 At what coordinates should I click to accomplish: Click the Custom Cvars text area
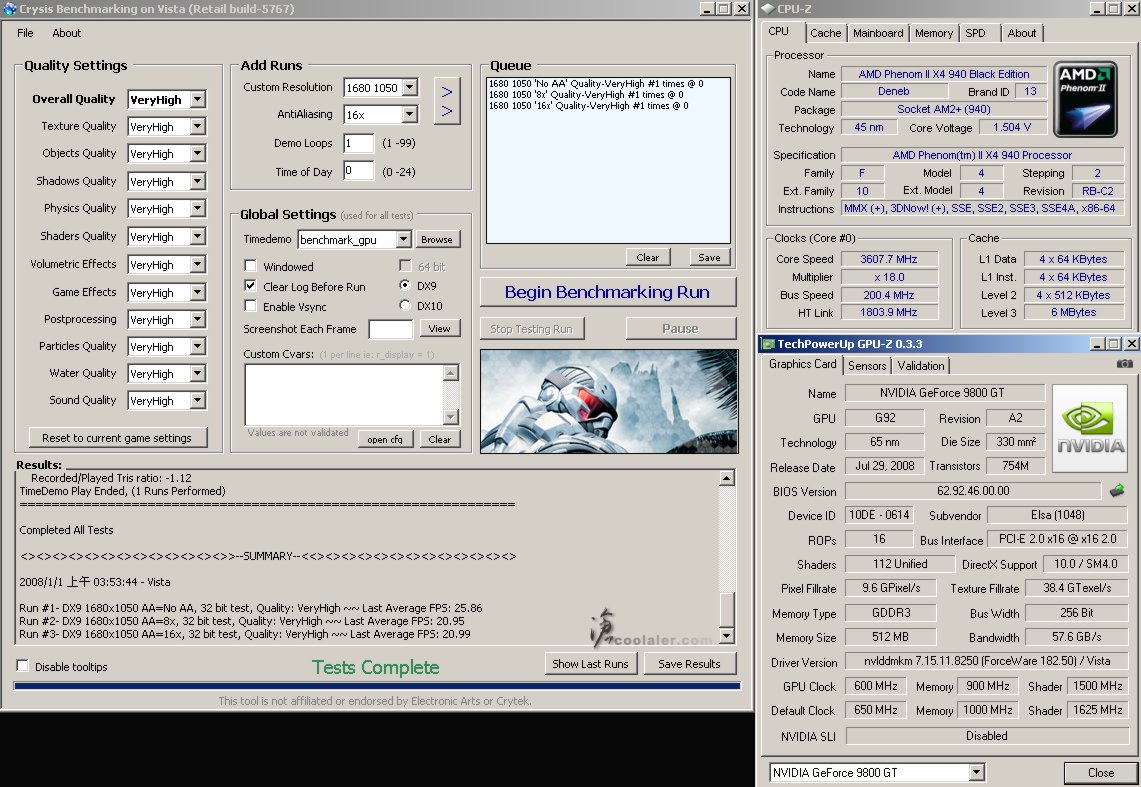click(344, 394)
